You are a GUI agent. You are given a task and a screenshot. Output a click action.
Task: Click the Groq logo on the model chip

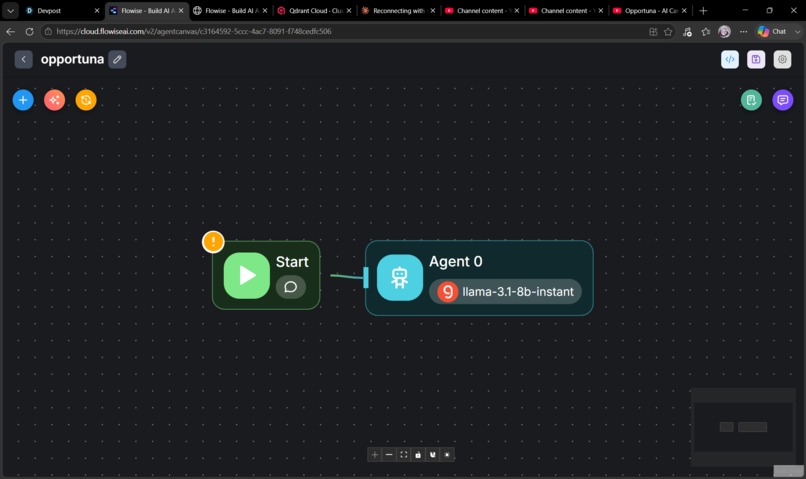tap(447, 291)
